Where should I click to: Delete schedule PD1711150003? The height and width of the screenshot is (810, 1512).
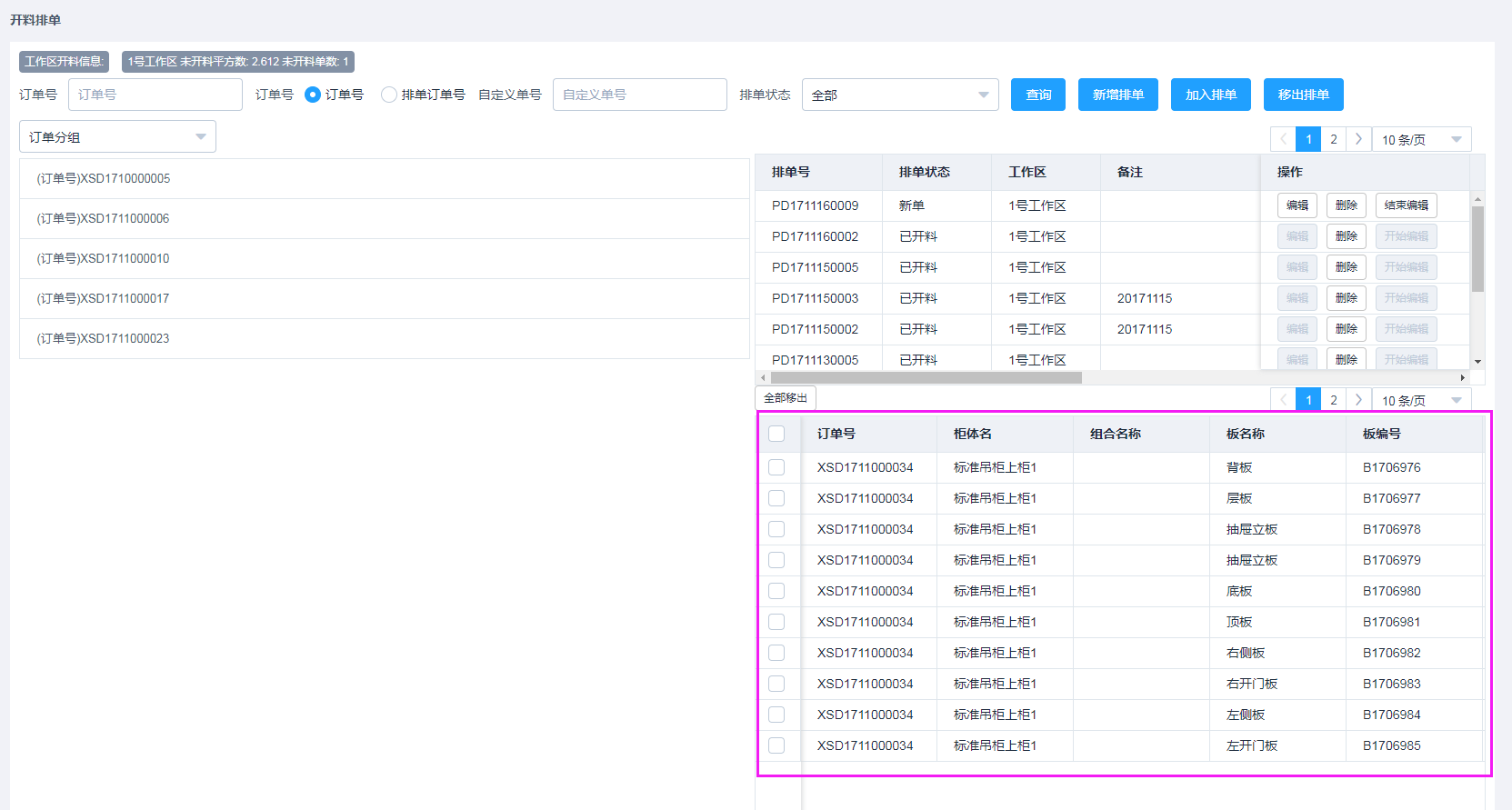pos(1347,298)
